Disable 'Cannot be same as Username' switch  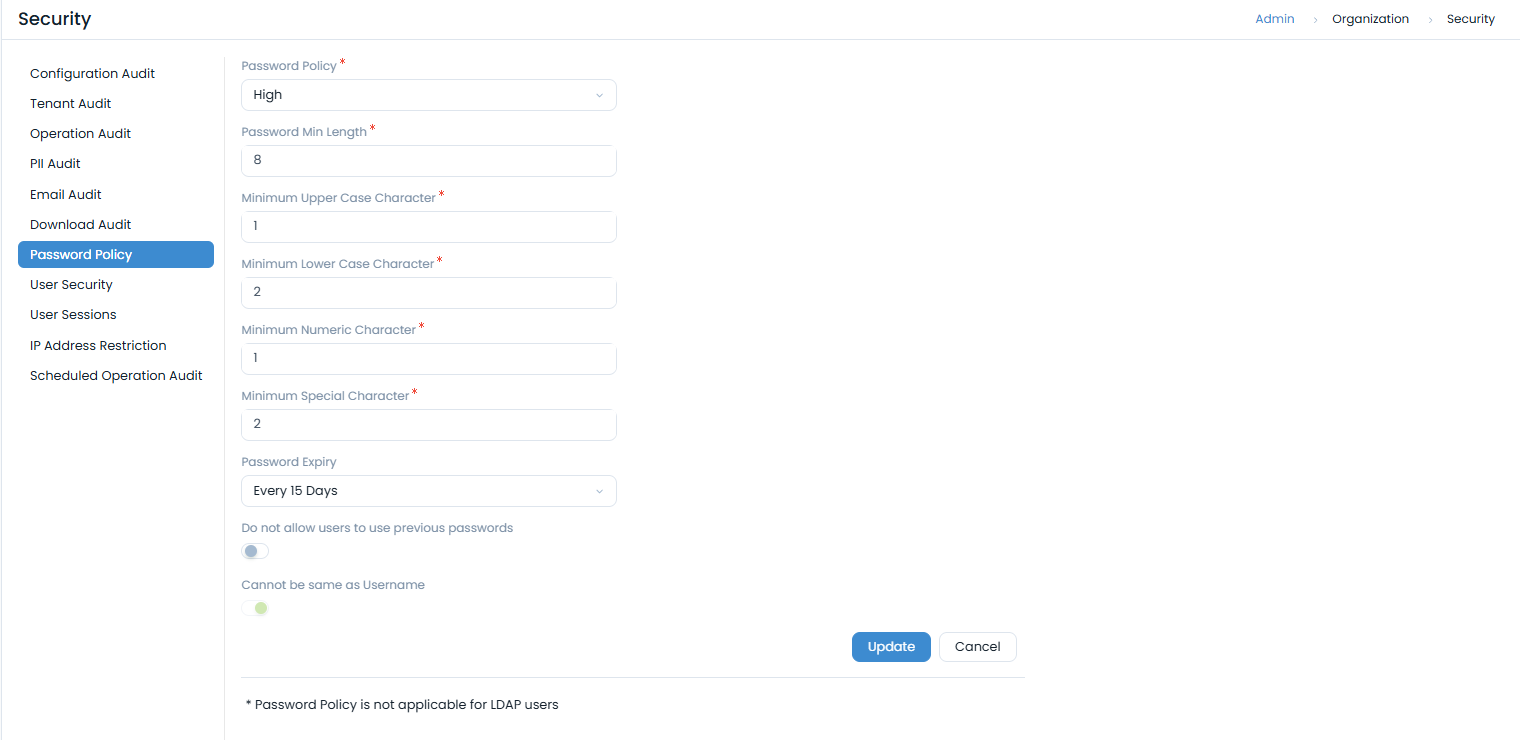(255, 608)
